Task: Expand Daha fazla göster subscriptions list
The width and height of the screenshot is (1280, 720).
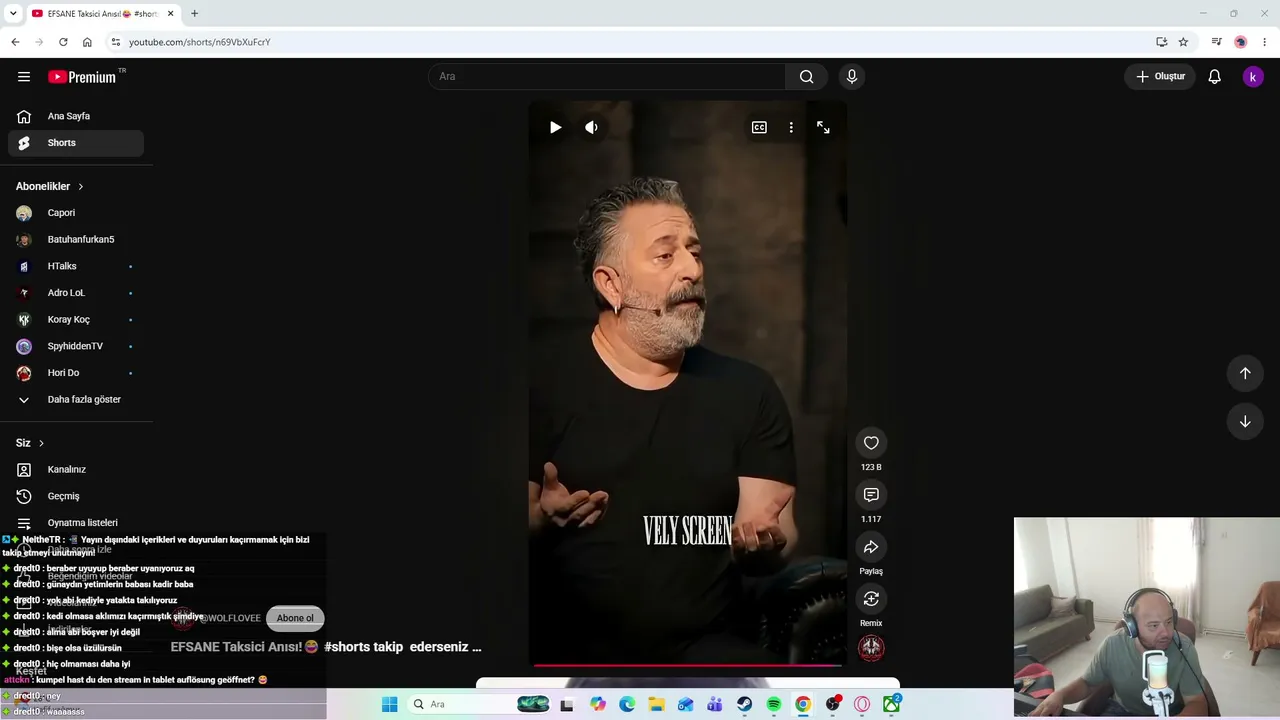Action: coord(76,400)
